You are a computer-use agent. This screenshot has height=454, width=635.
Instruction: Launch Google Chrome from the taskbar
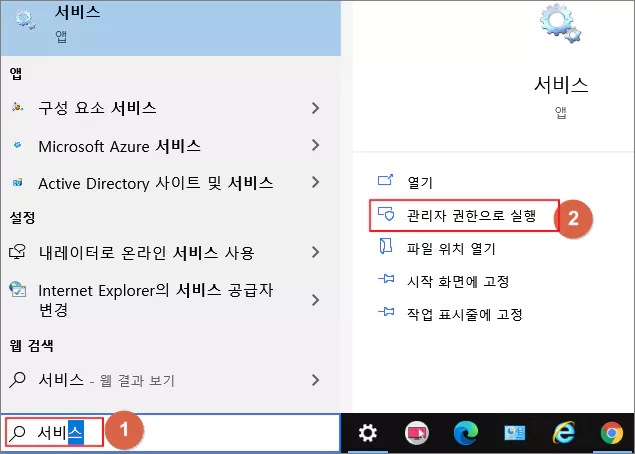pos(612,433)
